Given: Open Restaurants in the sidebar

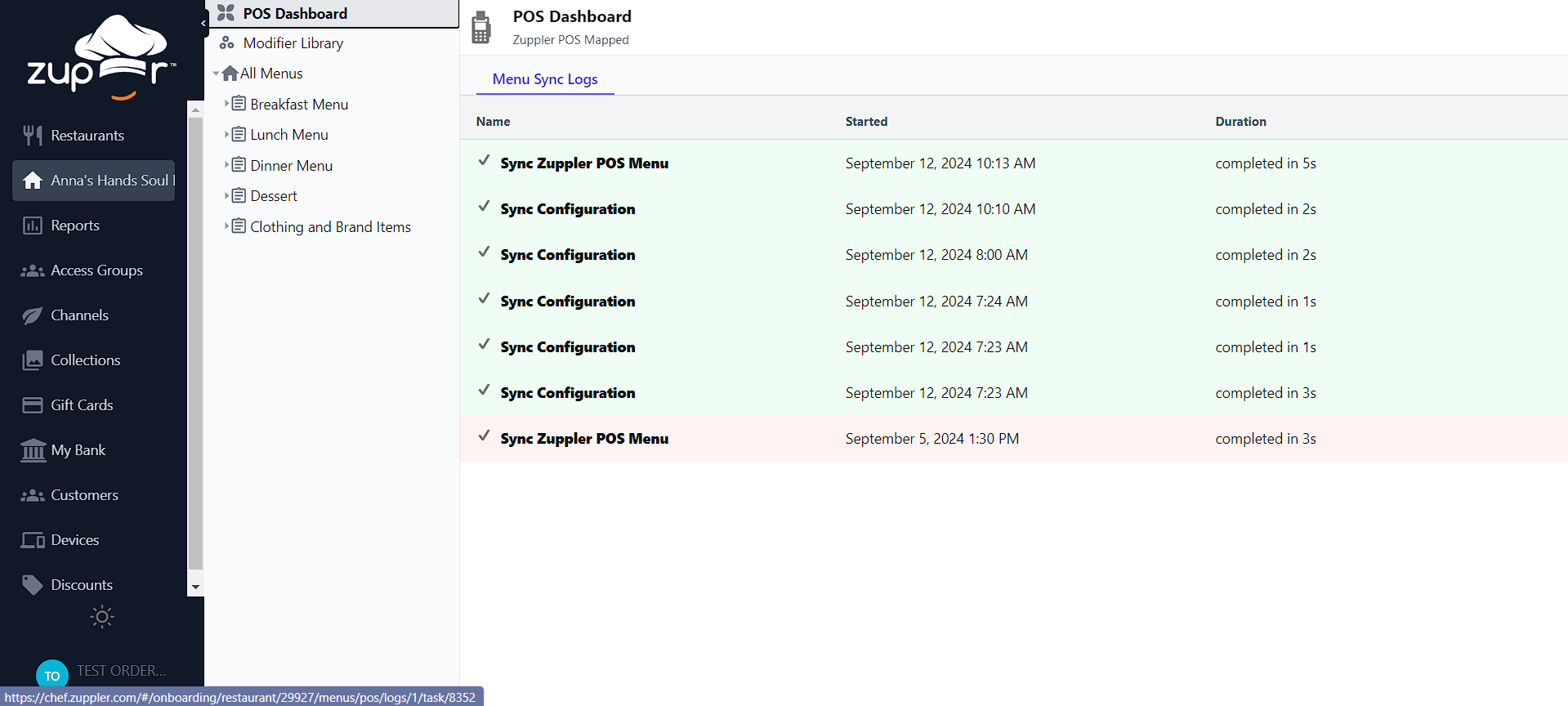Looking at the screenshot, I should point(87,136).
